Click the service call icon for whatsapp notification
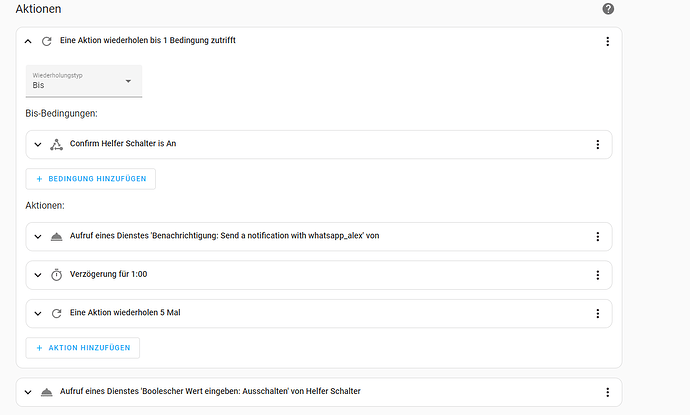The height and width of the screenshot is (415, 690). coord(56,236)
